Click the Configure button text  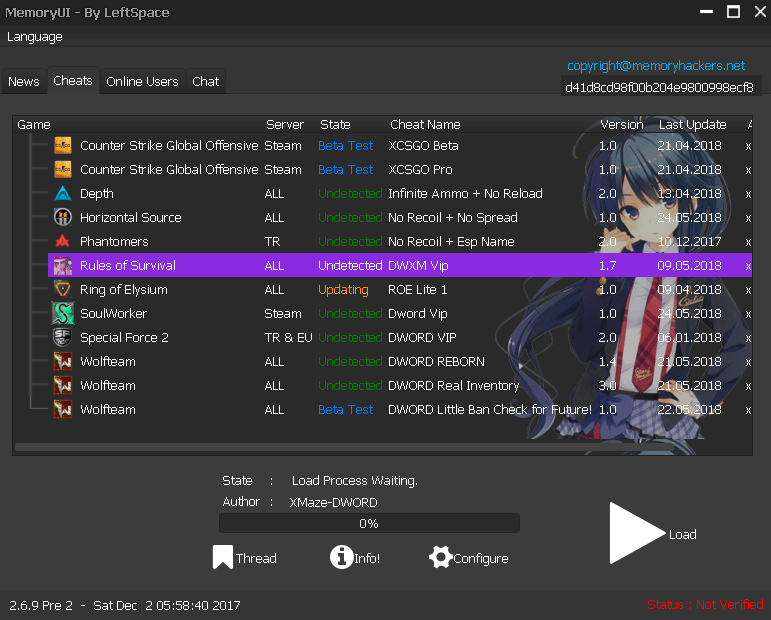coord(481,559)
